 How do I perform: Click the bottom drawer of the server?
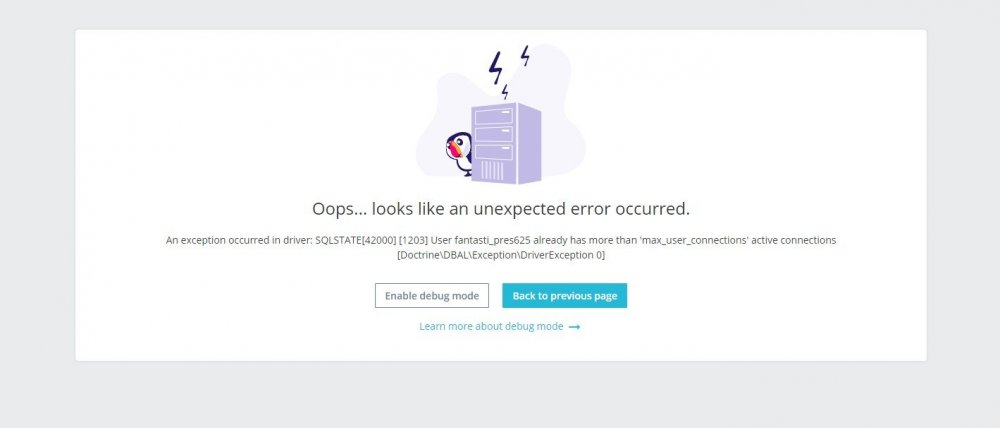[x=494, y=152]
